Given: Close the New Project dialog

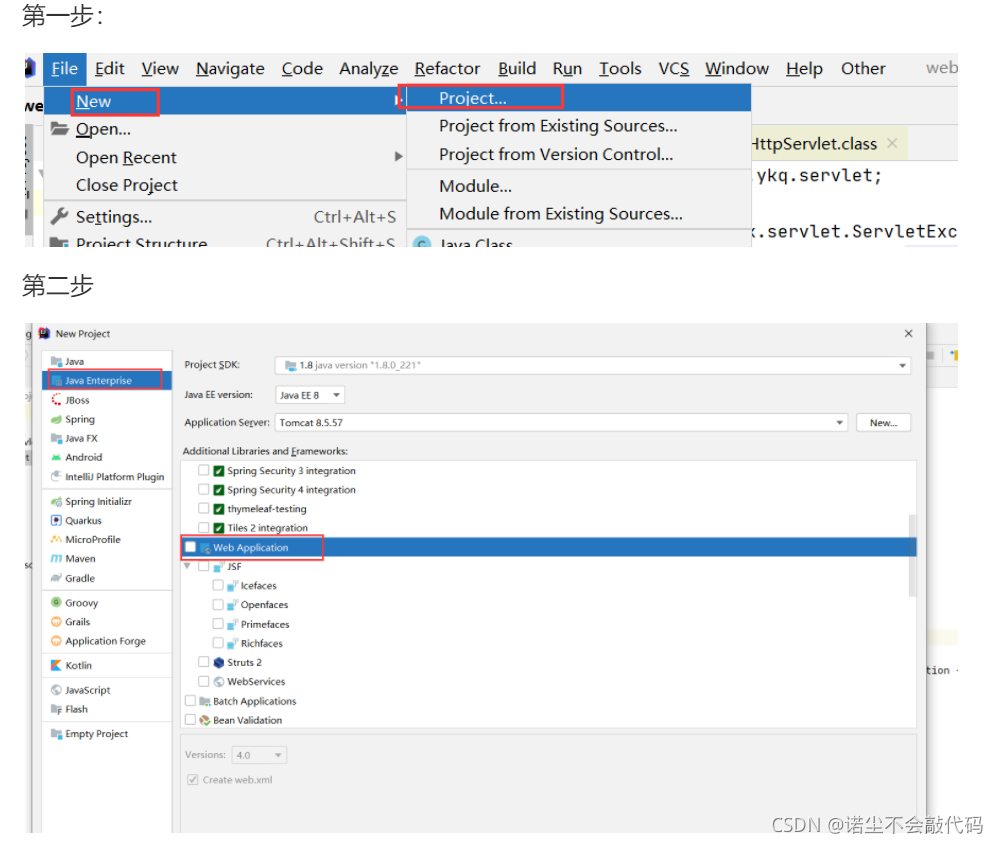Looking at the screenshot, I should [x=908, y=334].
